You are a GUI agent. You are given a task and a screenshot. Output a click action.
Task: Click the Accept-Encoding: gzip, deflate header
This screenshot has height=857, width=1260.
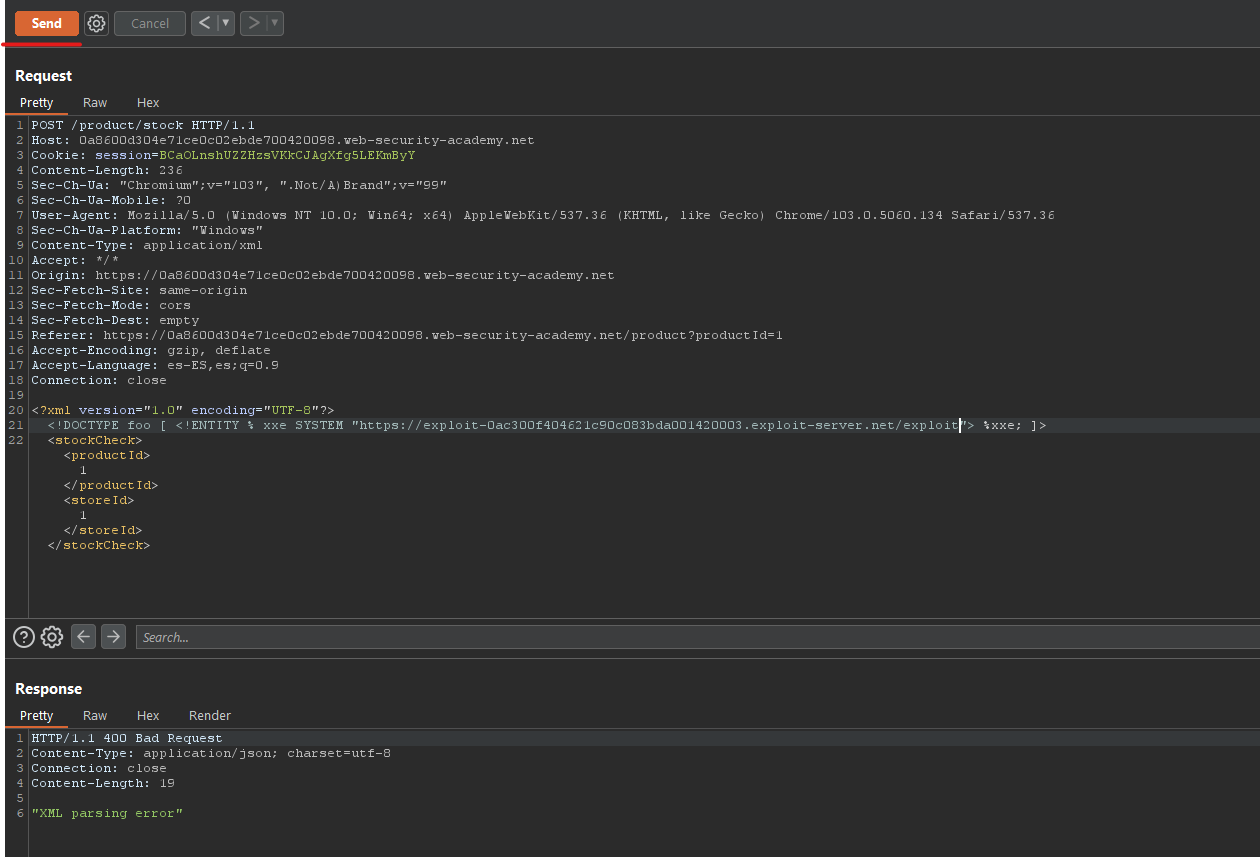click(x=151, y=350)
